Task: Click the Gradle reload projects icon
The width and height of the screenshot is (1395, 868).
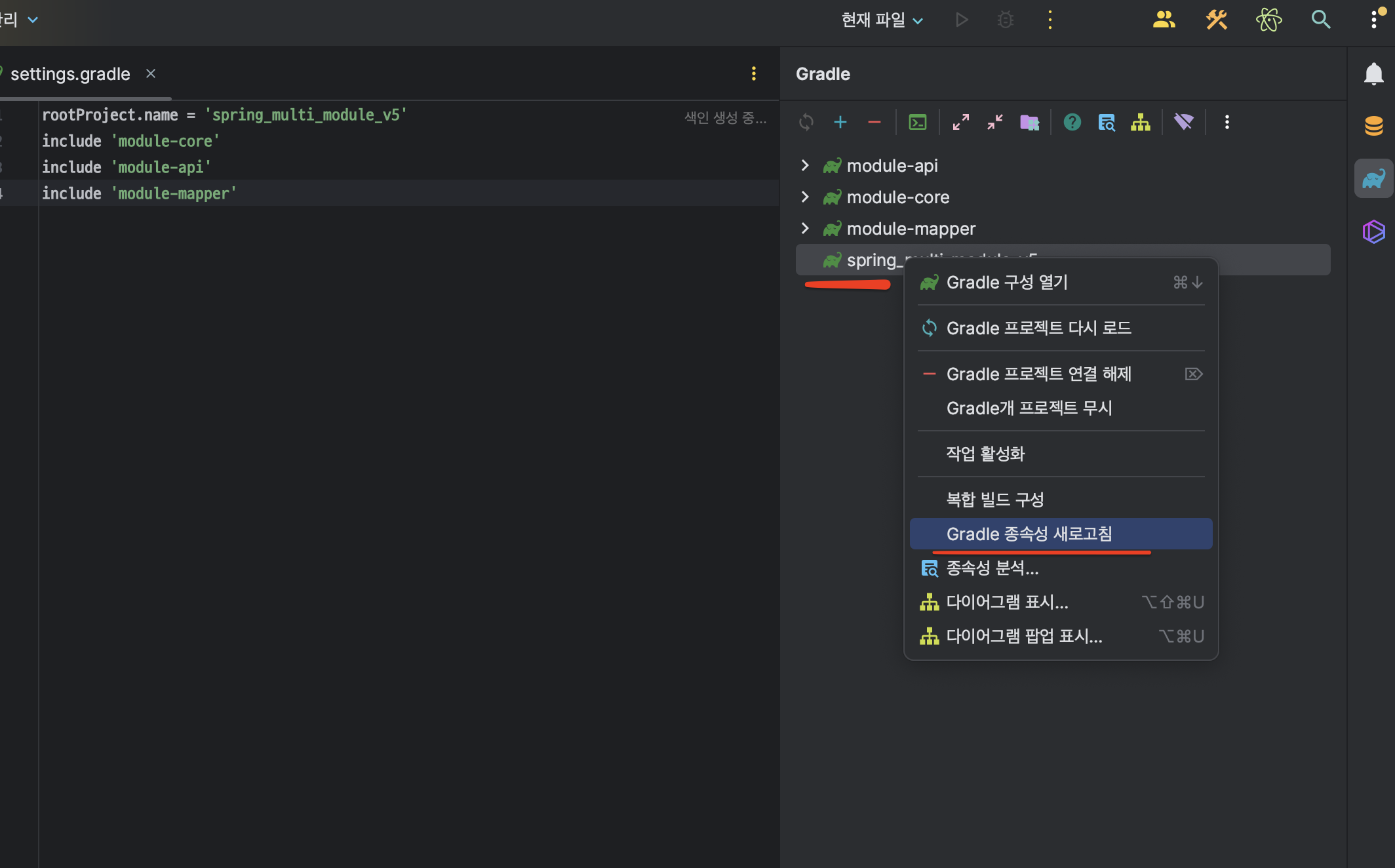Action: tap(806, 123)
